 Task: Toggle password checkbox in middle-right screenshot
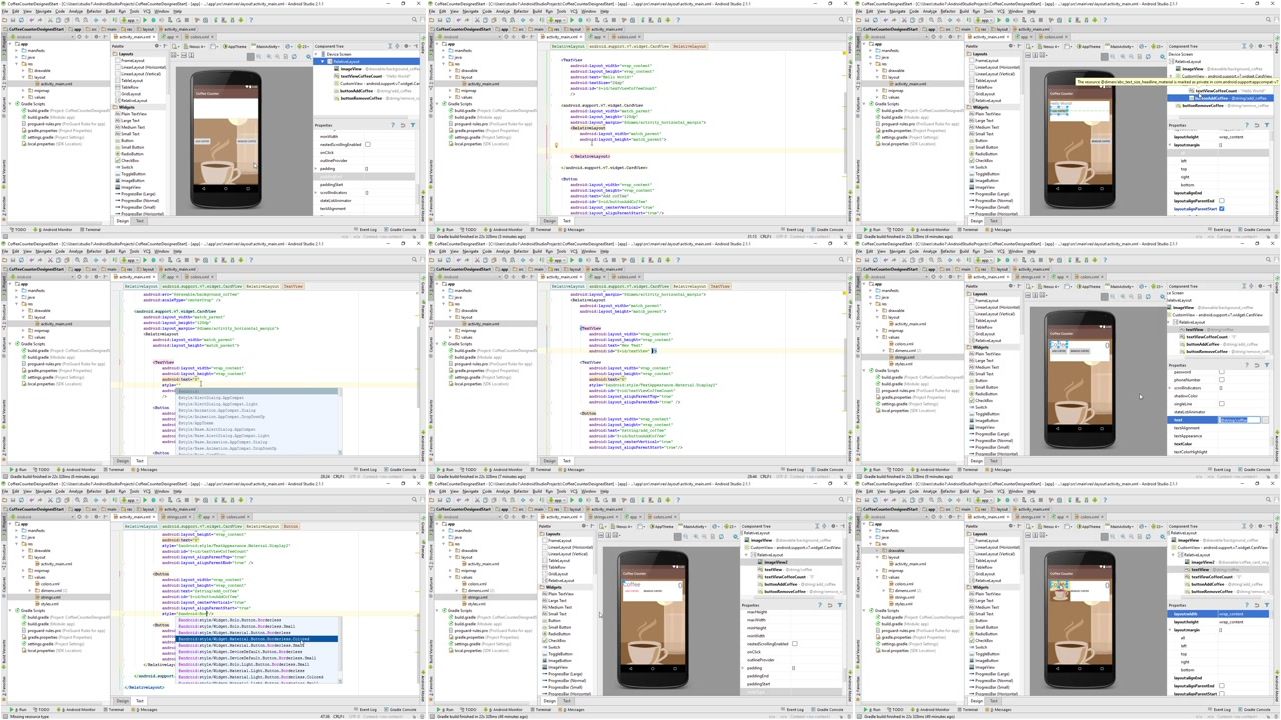(x=1222, y=372)
